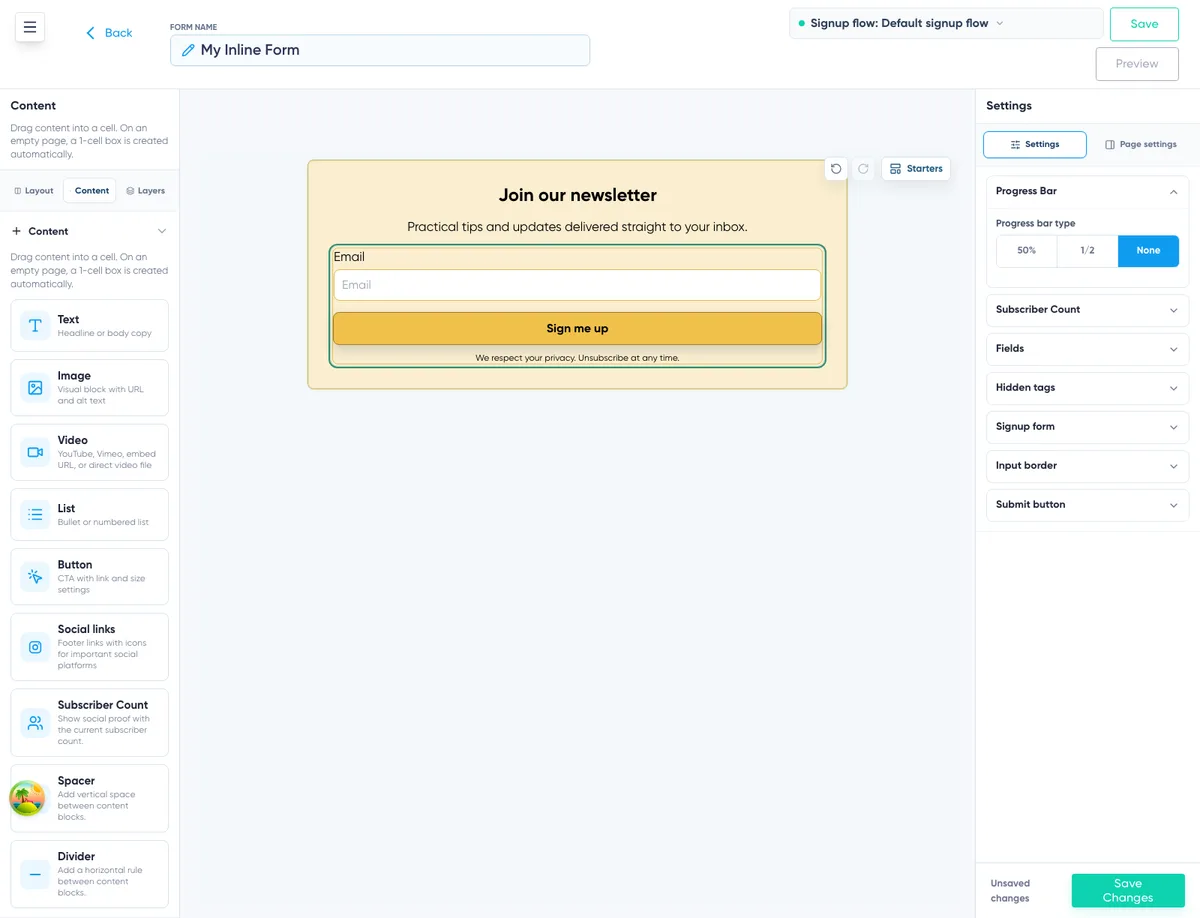The image size is (1200, 918).
Task: Go Back to previous page
Action: click(109, 33)
